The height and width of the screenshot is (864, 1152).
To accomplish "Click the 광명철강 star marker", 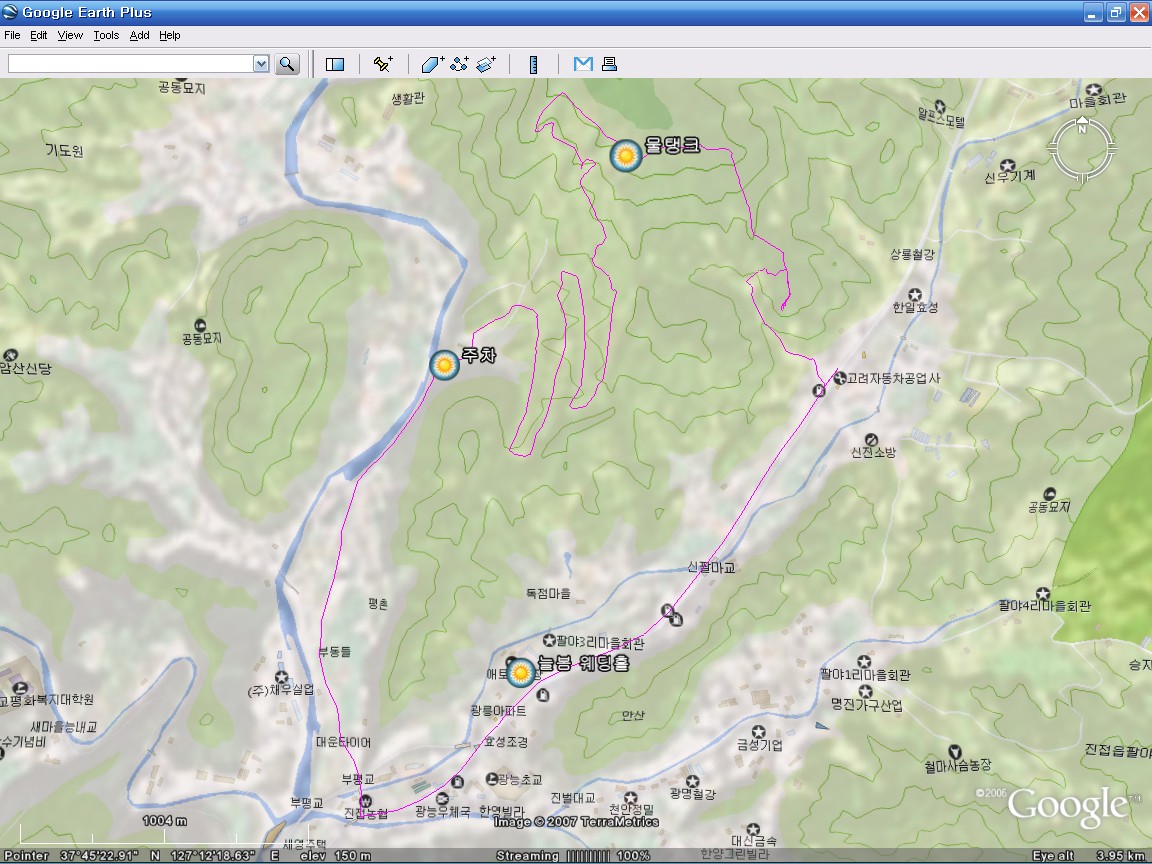I will [x=692, y=781].
